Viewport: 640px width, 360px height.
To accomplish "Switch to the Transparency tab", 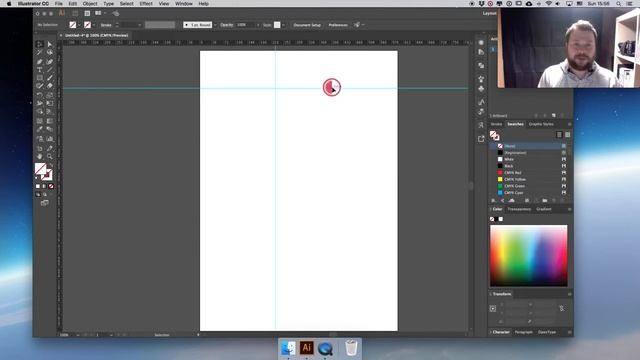I will 519,209.
